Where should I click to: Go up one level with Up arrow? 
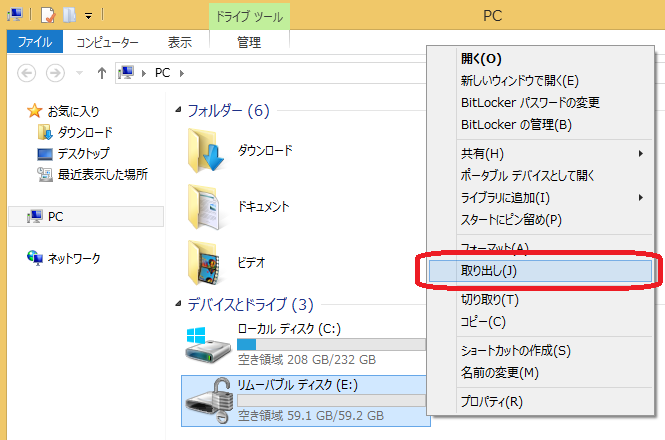point(102,73)
